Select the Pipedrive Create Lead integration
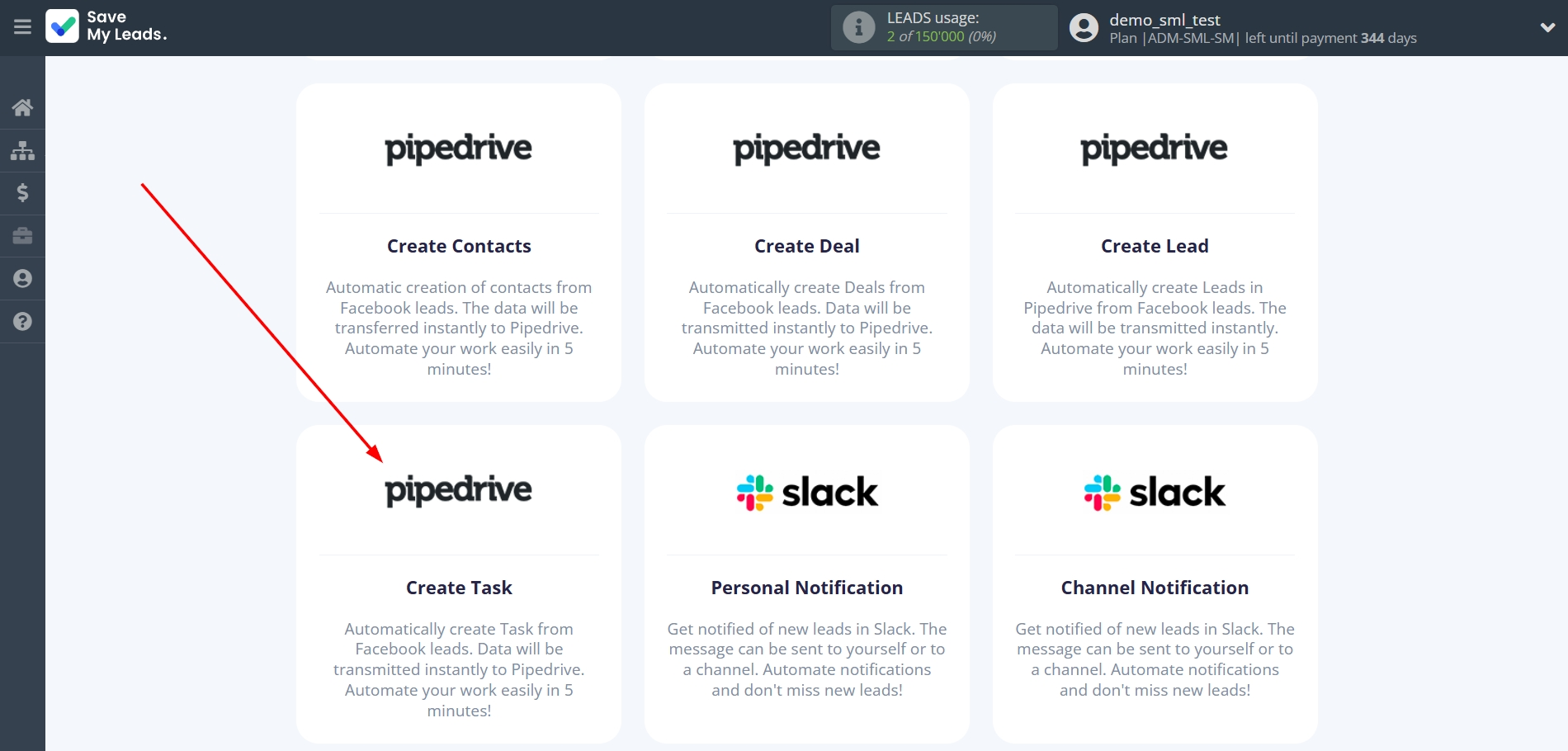Viewport: 1568px width, 751px height. [x=1154, y=245]
